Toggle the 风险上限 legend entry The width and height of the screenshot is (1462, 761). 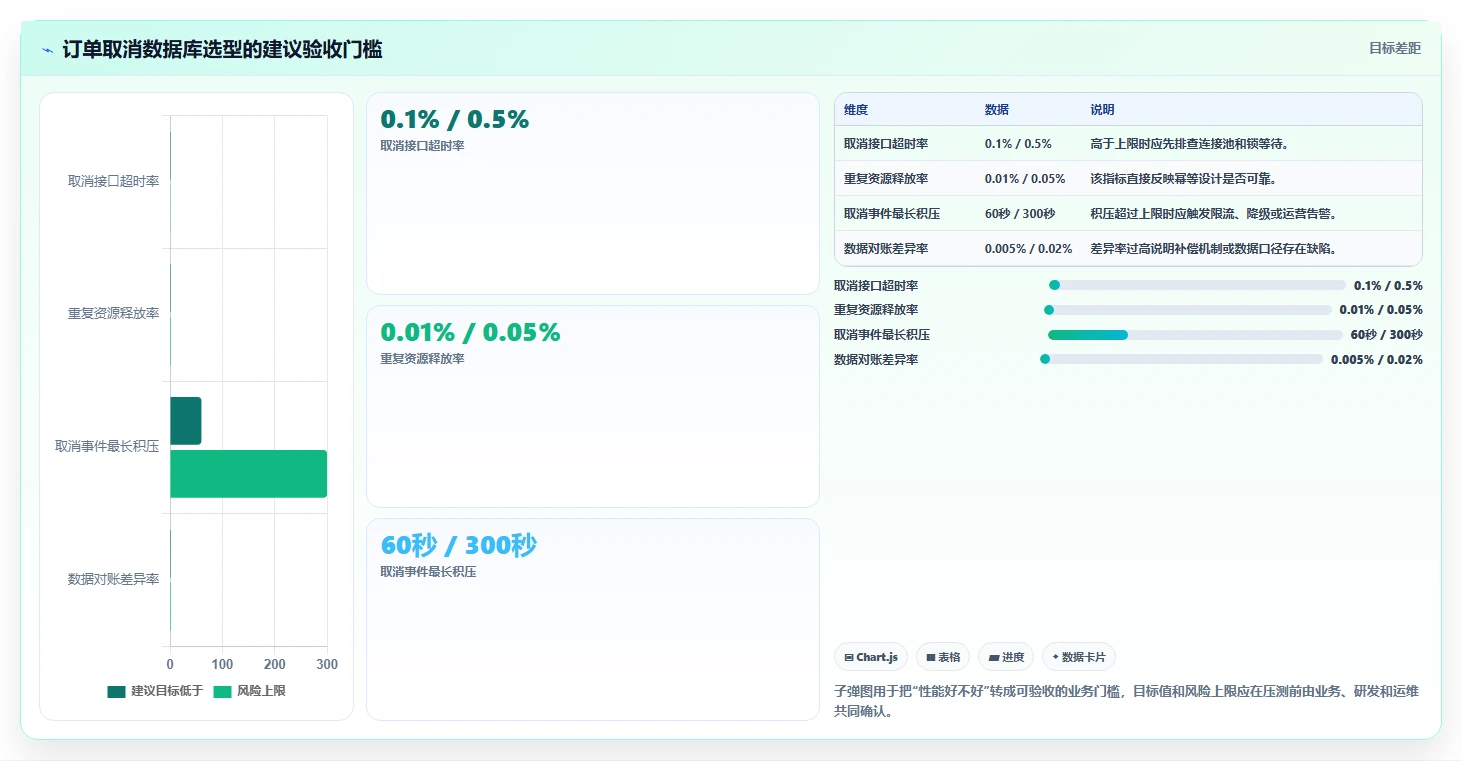click(x=249, y=691)
